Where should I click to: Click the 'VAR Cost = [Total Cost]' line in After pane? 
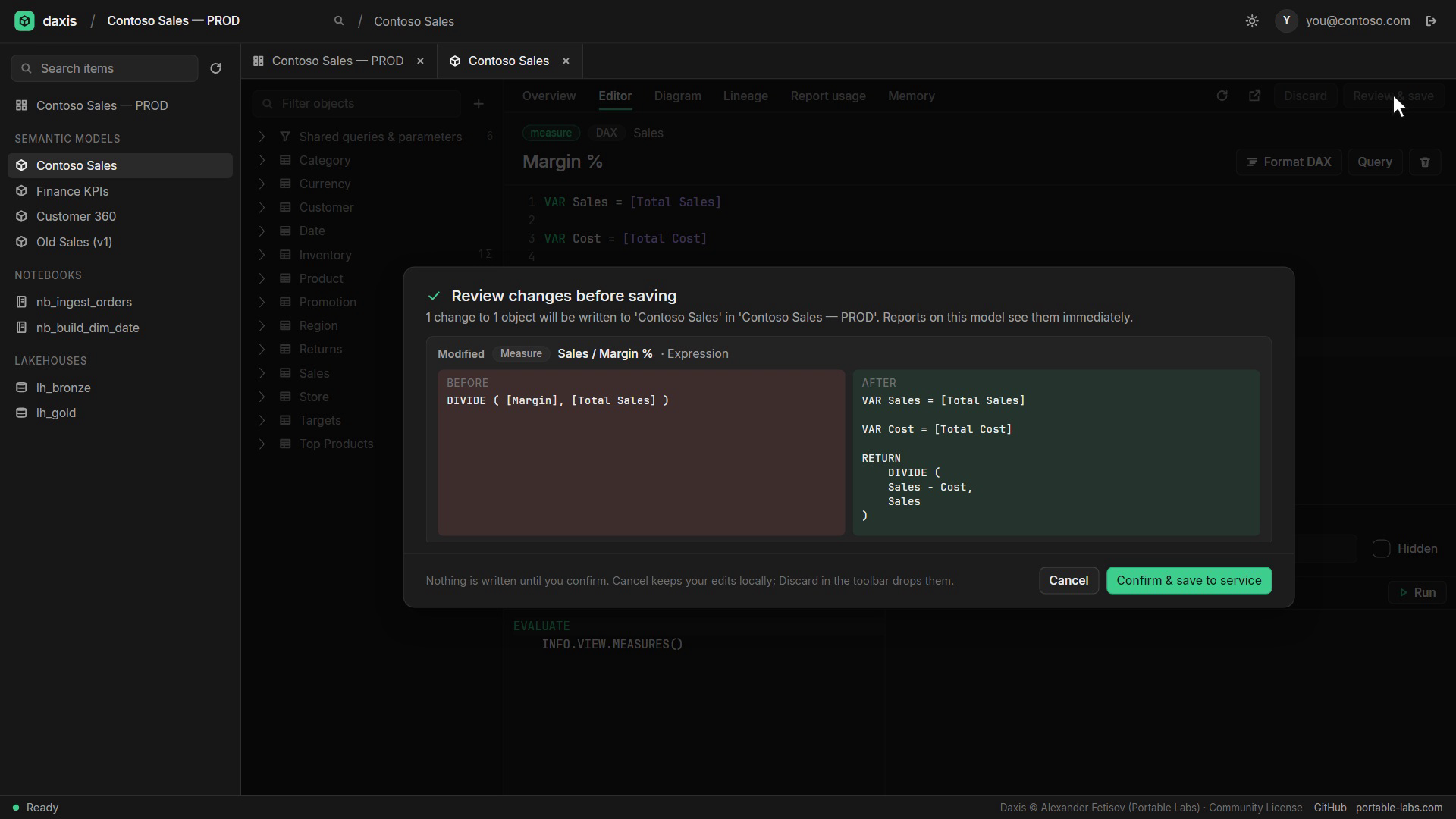[937, 429]
